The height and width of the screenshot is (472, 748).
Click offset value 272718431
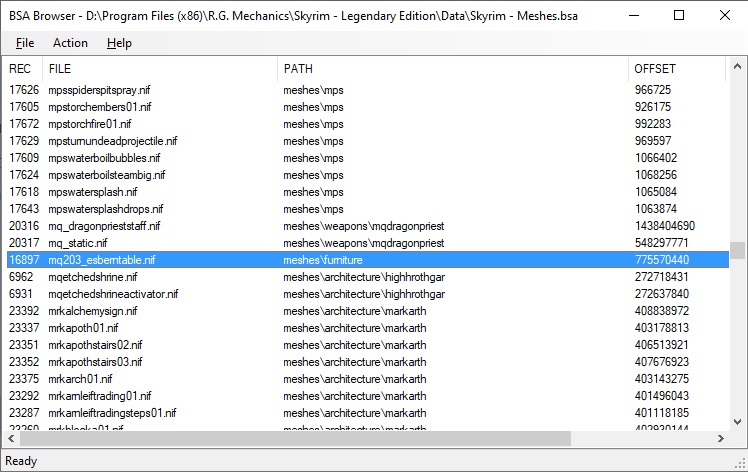[x=662, y=277]
